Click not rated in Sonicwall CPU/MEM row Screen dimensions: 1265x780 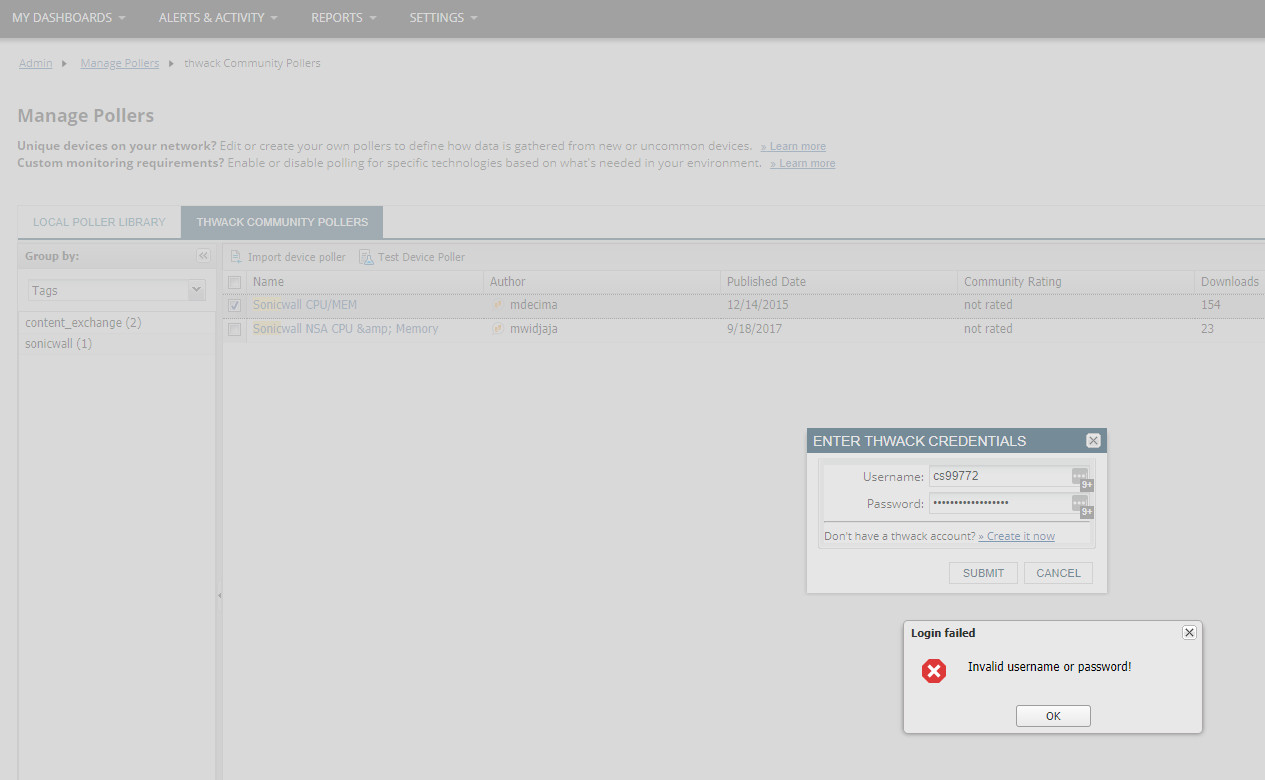click(x=988, y=305)
